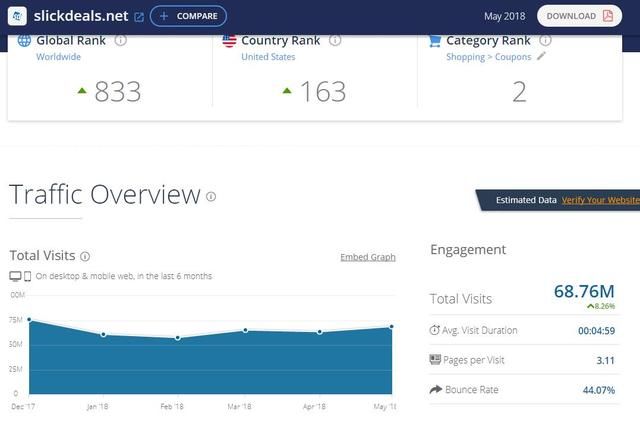Follow the Verify Your Website link
Viewport: 640px width, 421px height.
coord(600,200)
